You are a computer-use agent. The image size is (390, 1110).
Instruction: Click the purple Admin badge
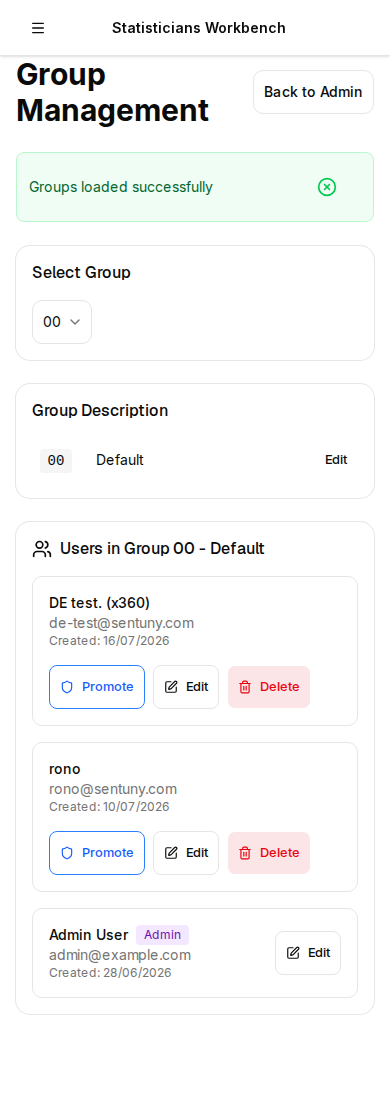click(x=162, y=934)
